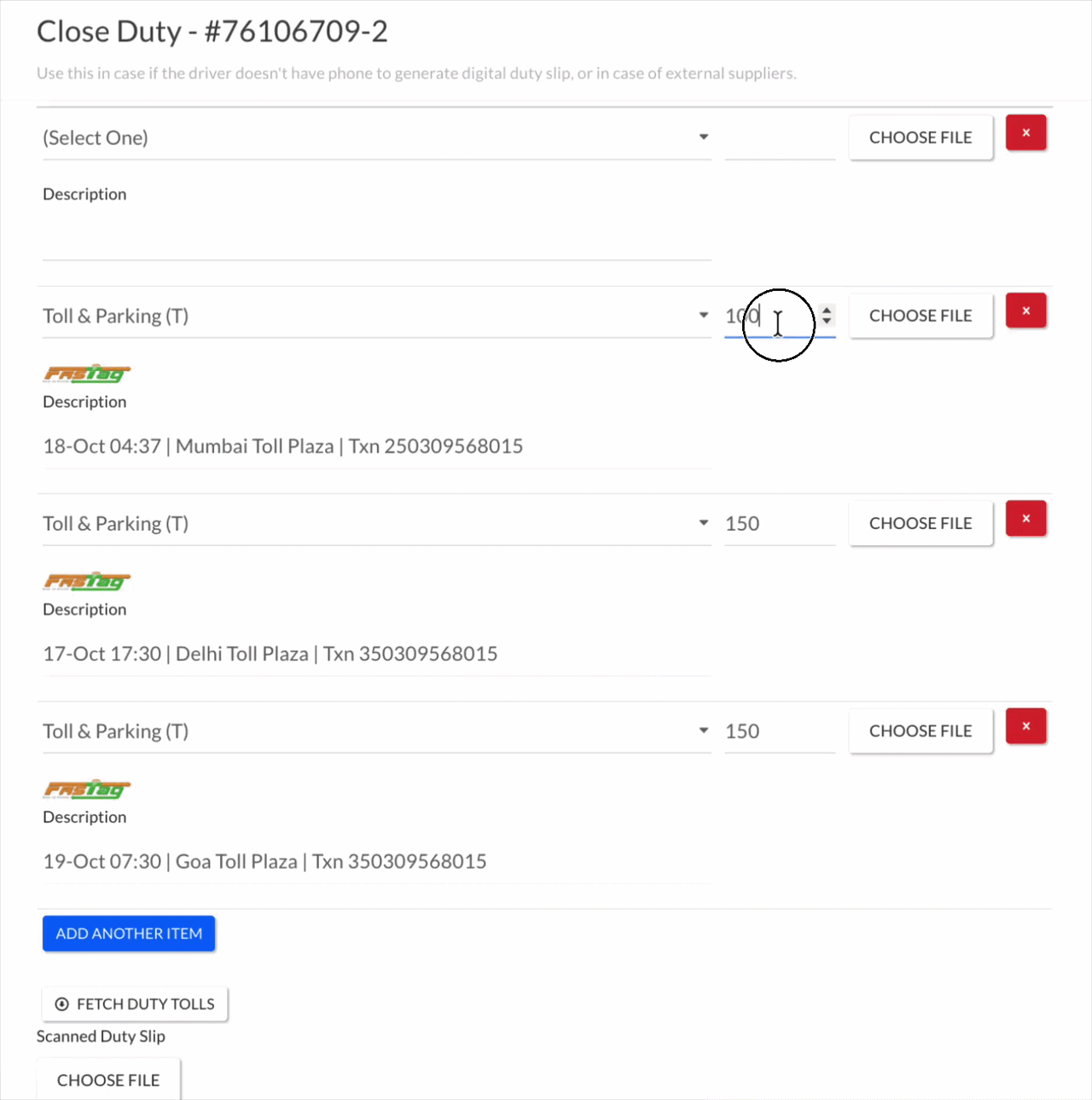Open the (Select One) expense type dropdown
This screenshot has height=1100, width=1092.
pyautogui.click(x=376, y=137)
